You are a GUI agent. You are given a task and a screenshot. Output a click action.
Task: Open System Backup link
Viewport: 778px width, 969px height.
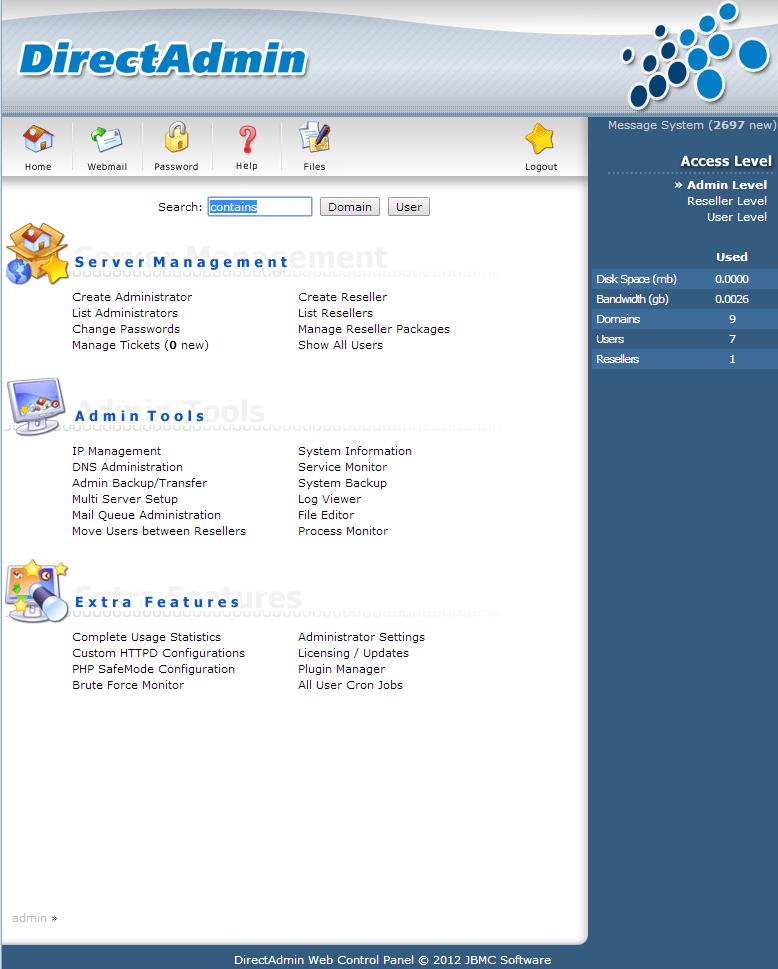(x=342, y=483)
